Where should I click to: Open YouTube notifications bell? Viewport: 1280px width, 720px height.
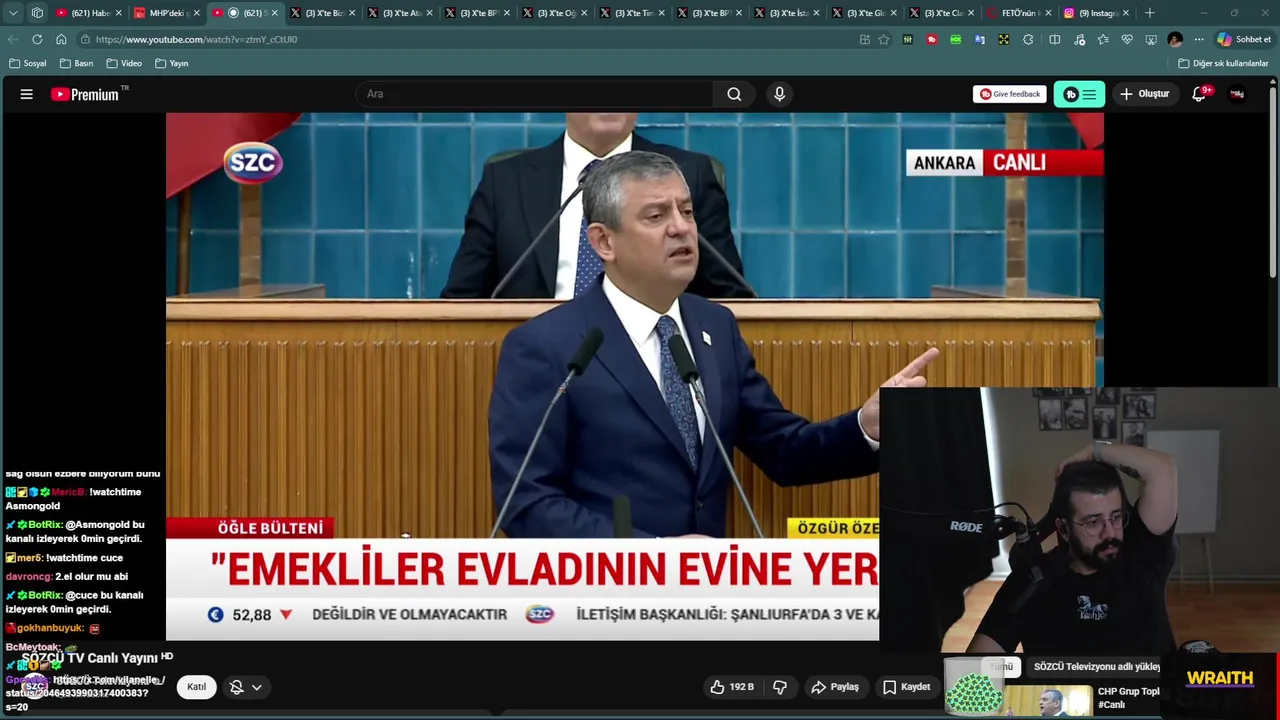point(1199,94)
